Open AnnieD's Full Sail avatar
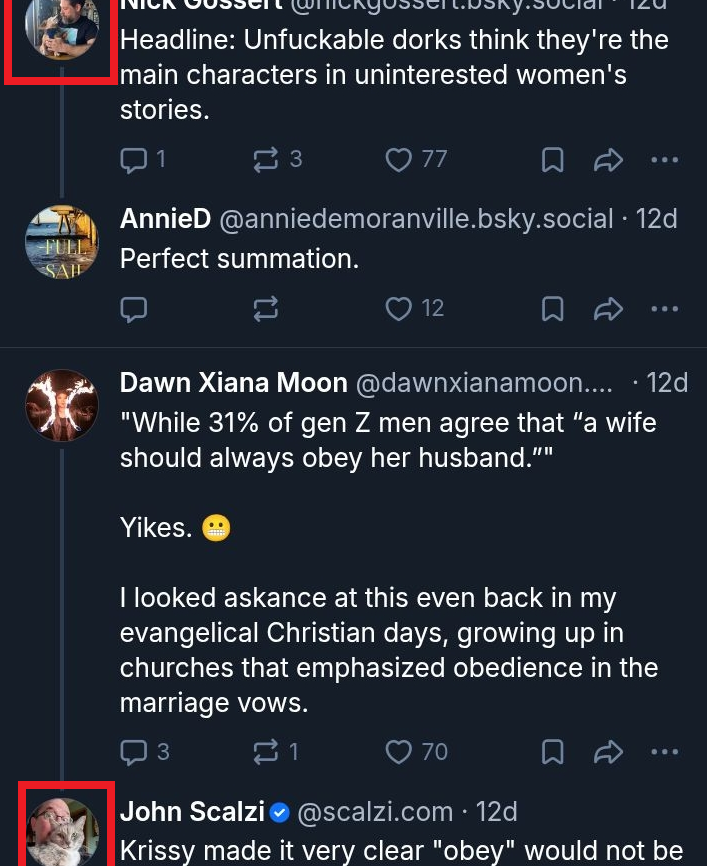 62,242
